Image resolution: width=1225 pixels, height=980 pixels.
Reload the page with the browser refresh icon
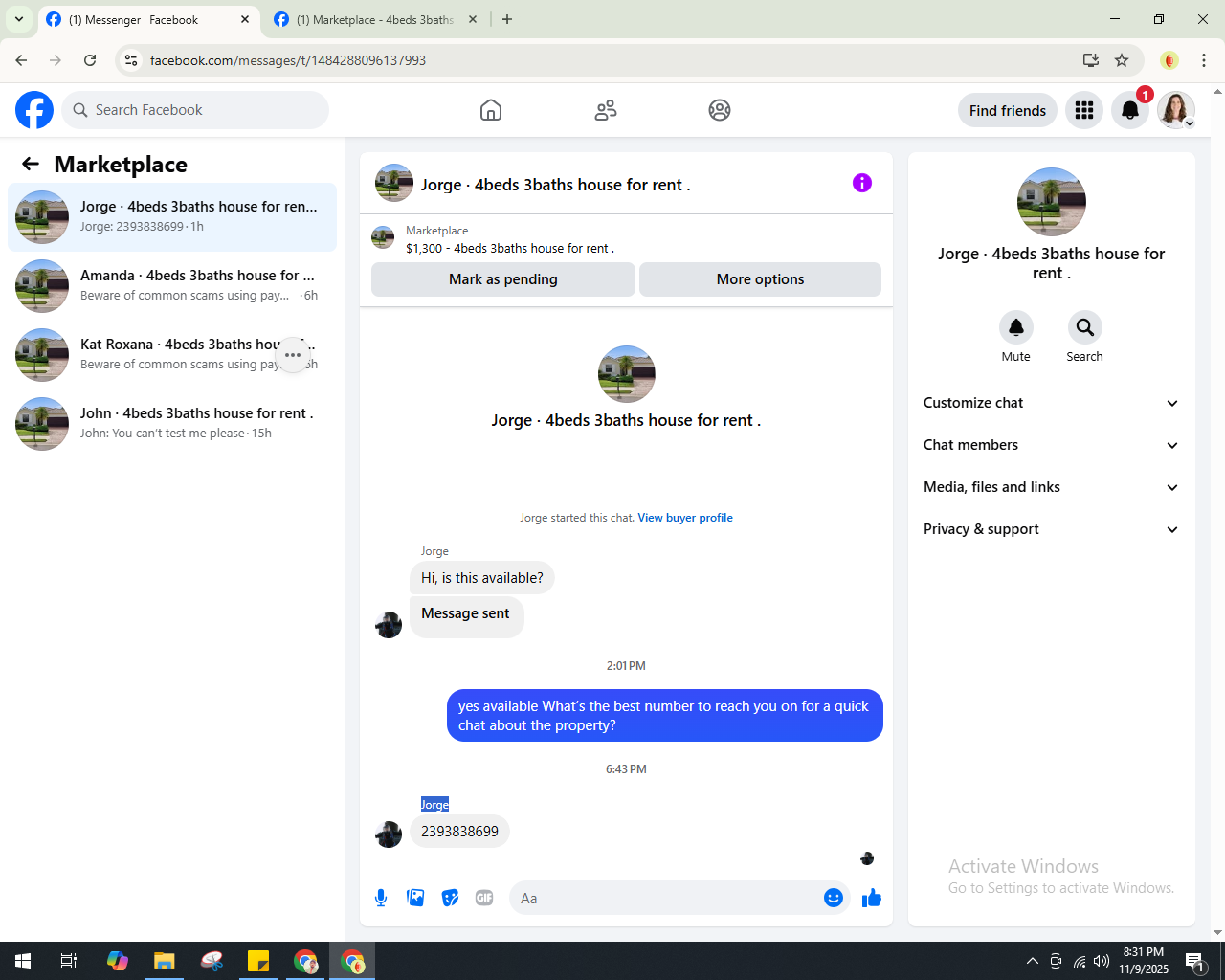click(90, 60)
